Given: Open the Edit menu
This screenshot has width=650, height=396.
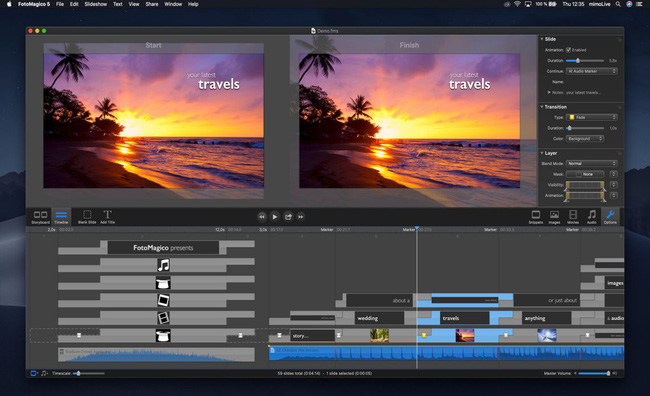Looking at the screenshot, I should [74, 4].
